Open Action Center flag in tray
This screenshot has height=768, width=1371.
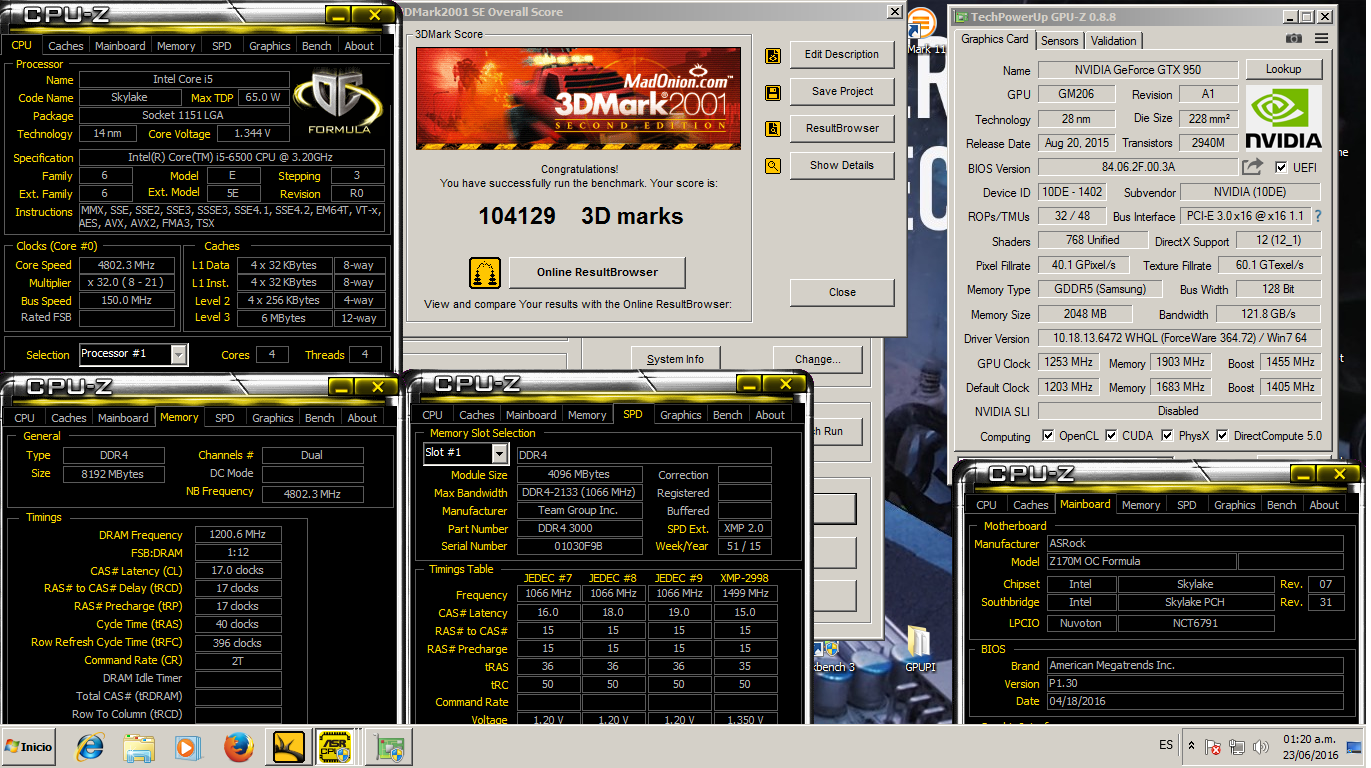pos(1213,746)
